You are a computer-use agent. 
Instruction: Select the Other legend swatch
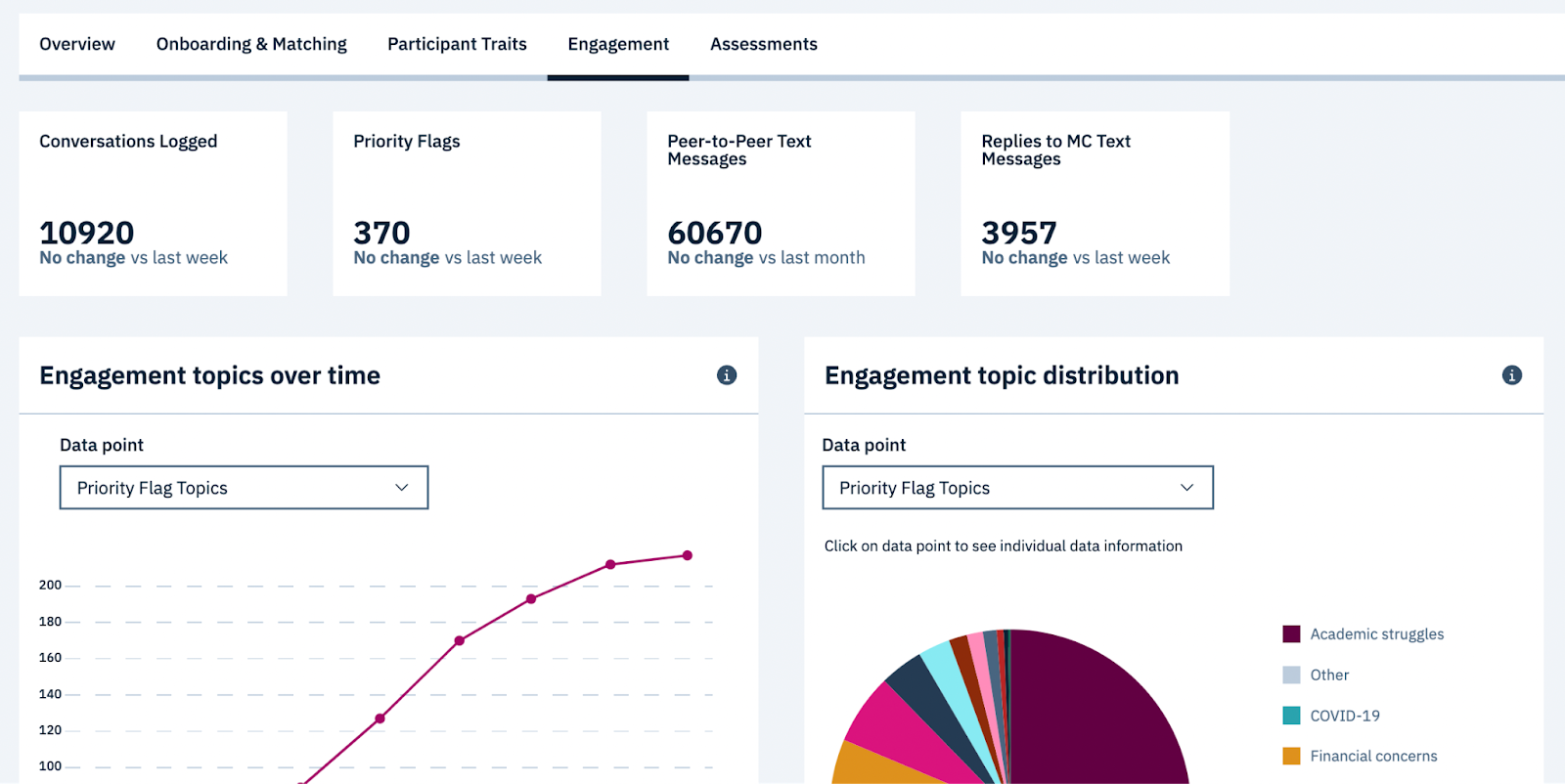coord(1291,675)
